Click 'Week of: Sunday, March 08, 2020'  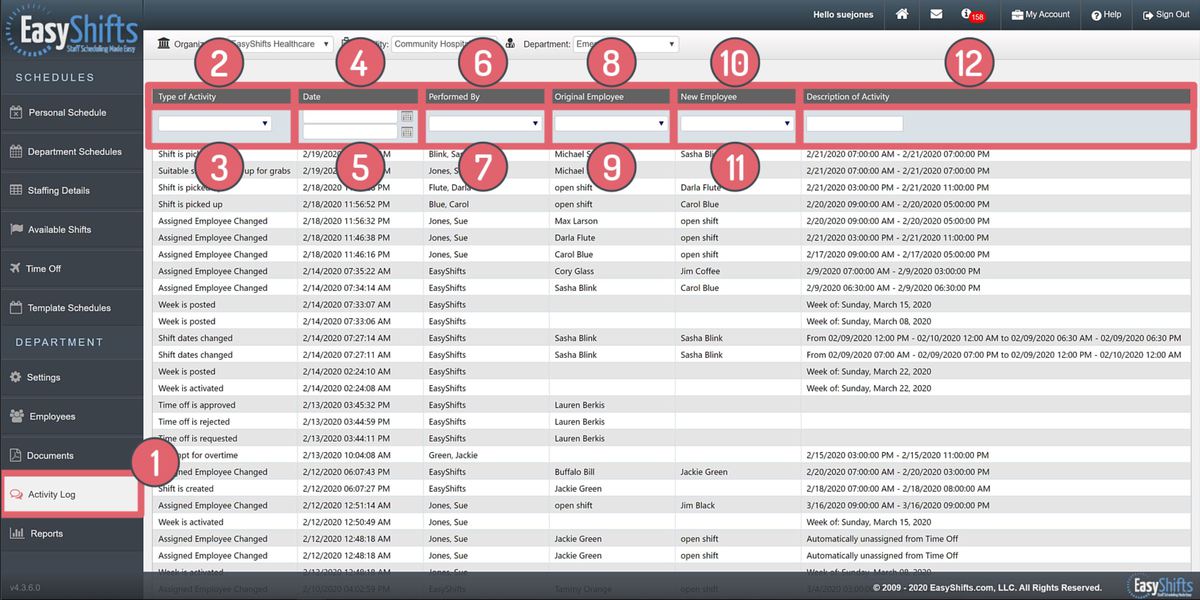[x=869, y=322]
